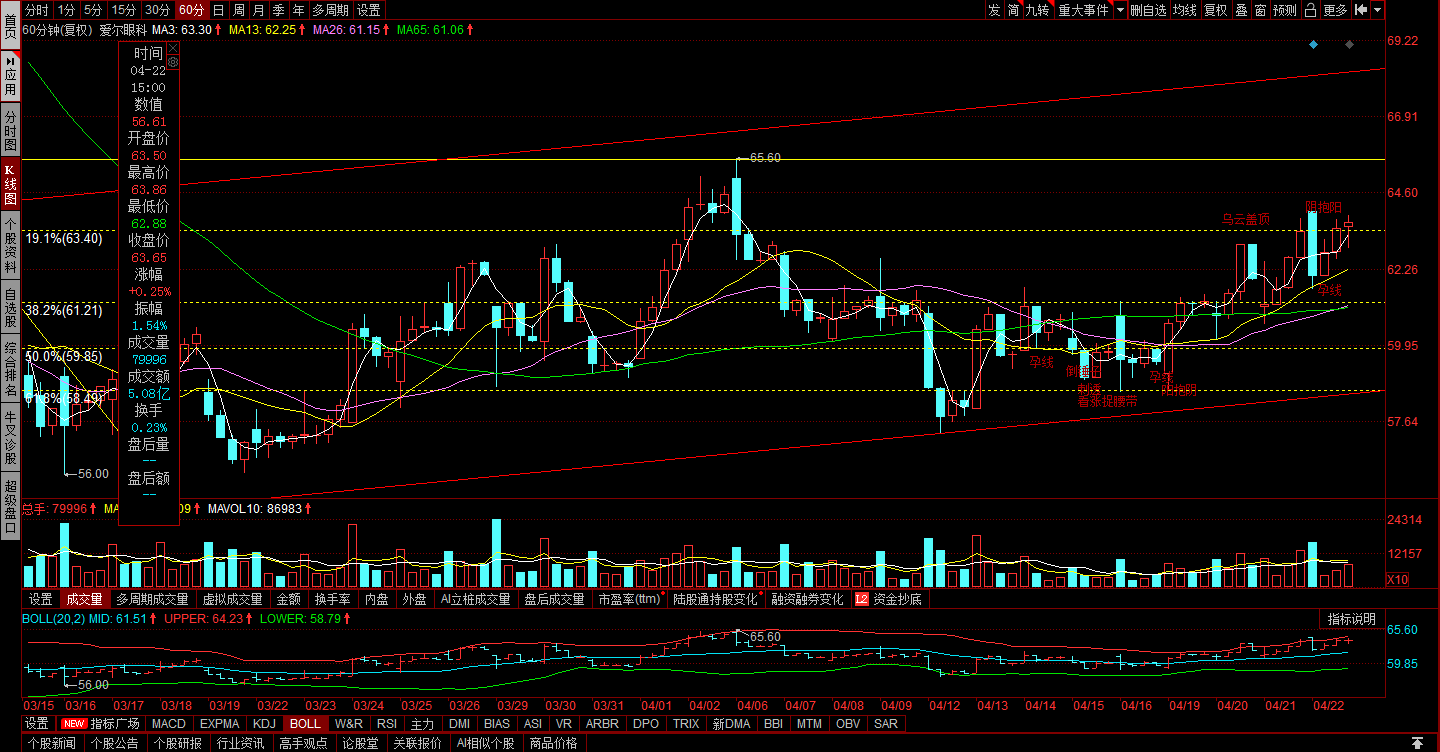Open the 多周期 multi-period selector
1440x752 pixels.
tap(330, 10)
